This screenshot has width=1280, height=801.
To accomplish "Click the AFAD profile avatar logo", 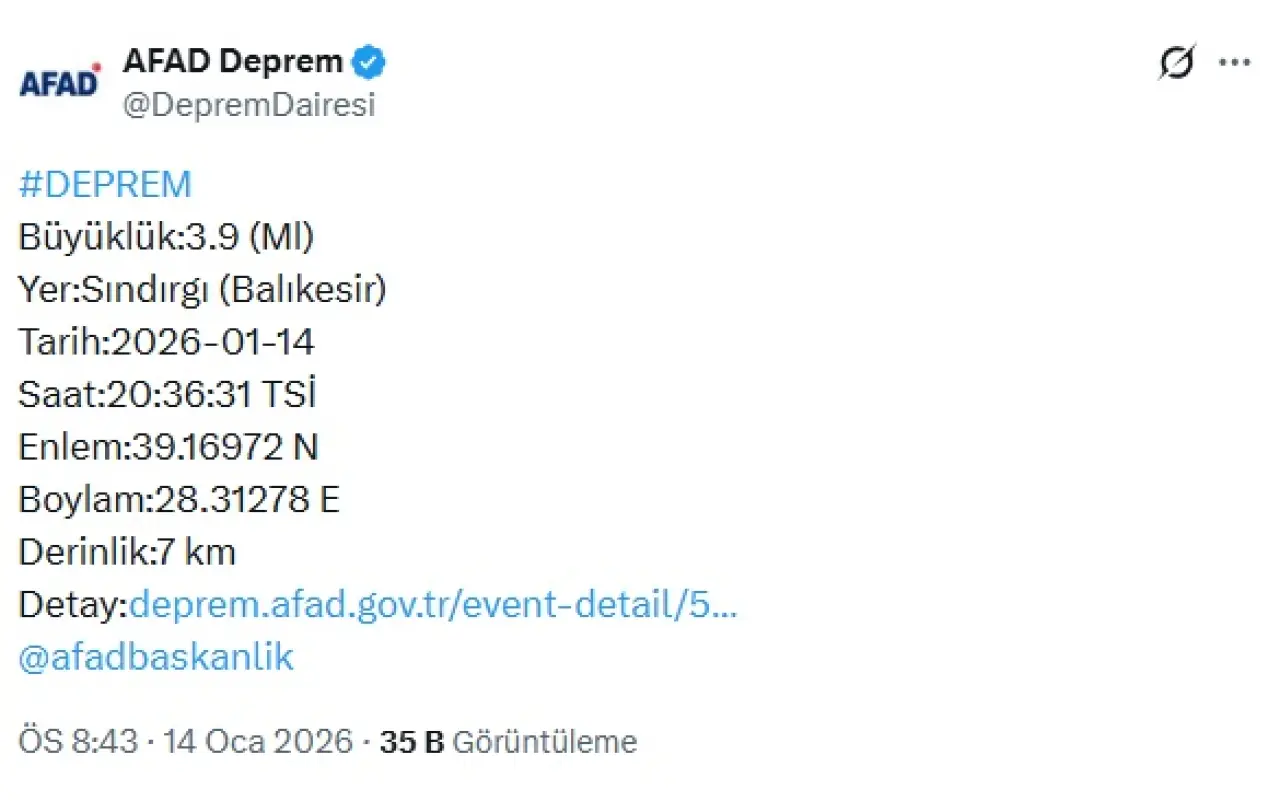I will click(61, 82).
